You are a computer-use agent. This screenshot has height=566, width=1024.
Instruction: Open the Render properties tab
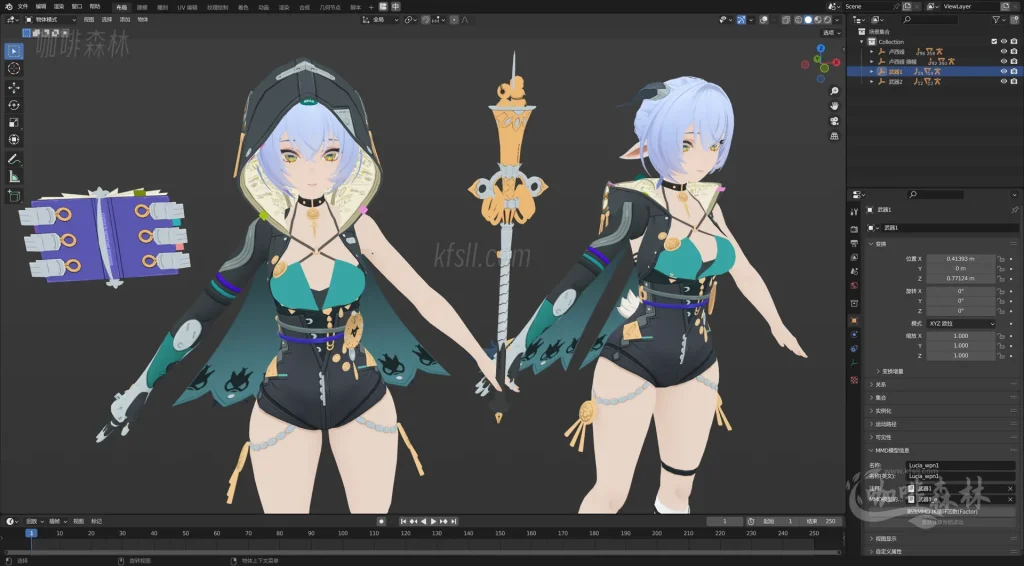click(854, 229)
